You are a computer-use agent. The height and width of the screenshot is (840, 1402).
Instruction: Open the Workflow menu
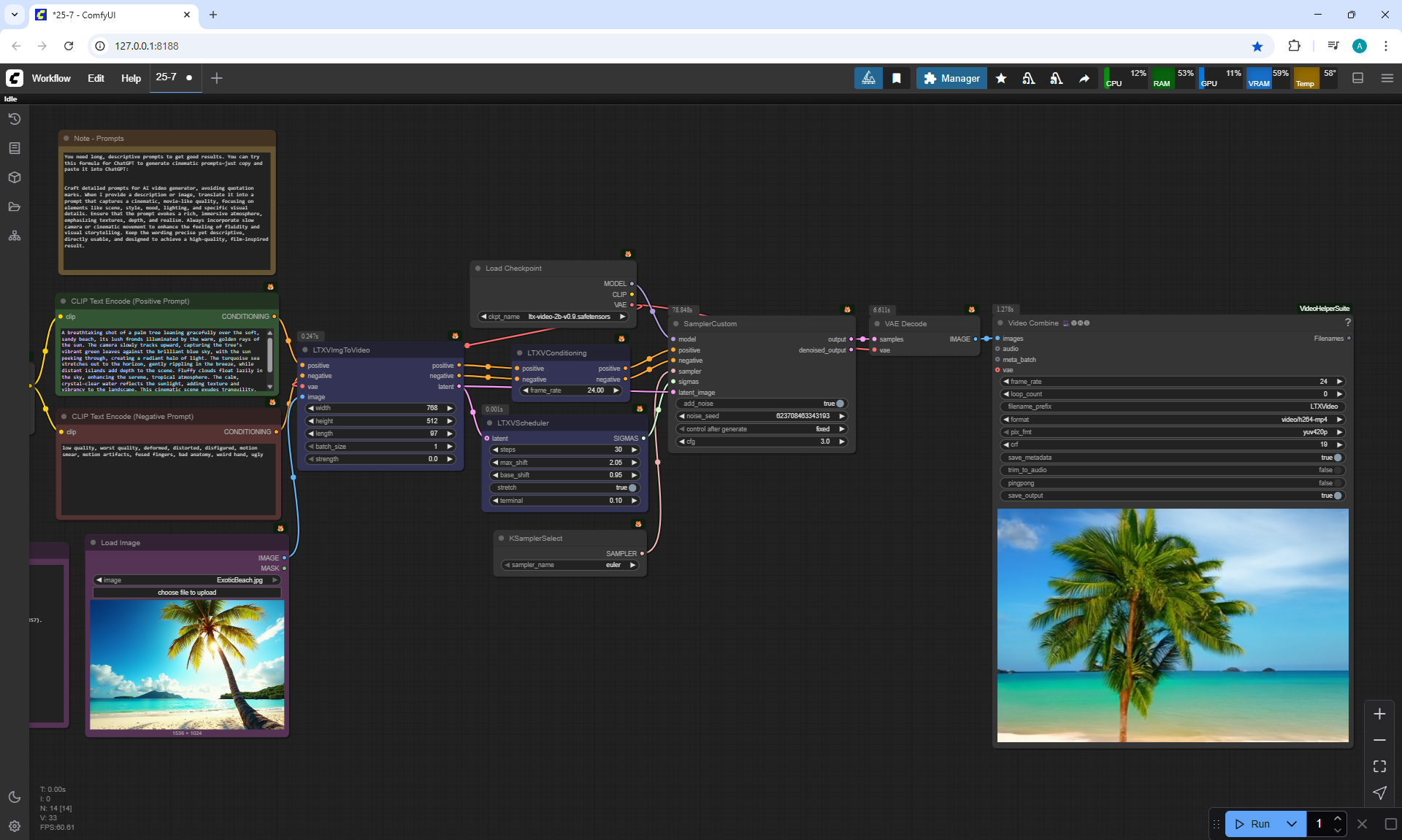coord(51,78)
